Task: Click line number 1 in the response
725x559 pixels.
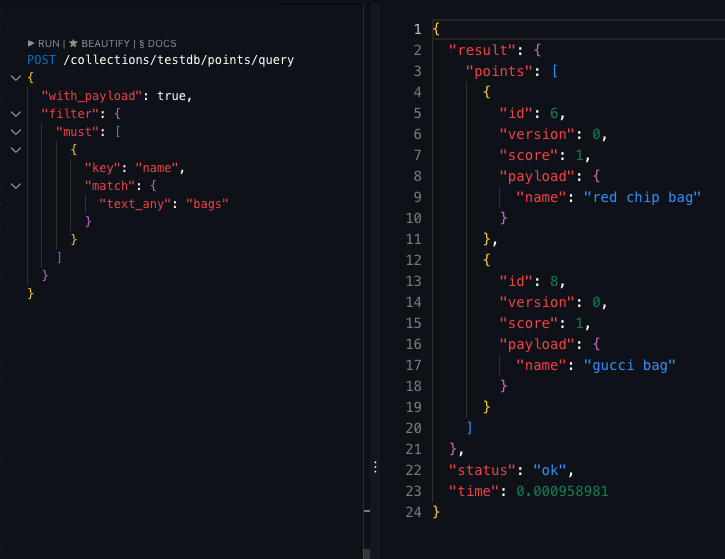Action: (417, 29)
